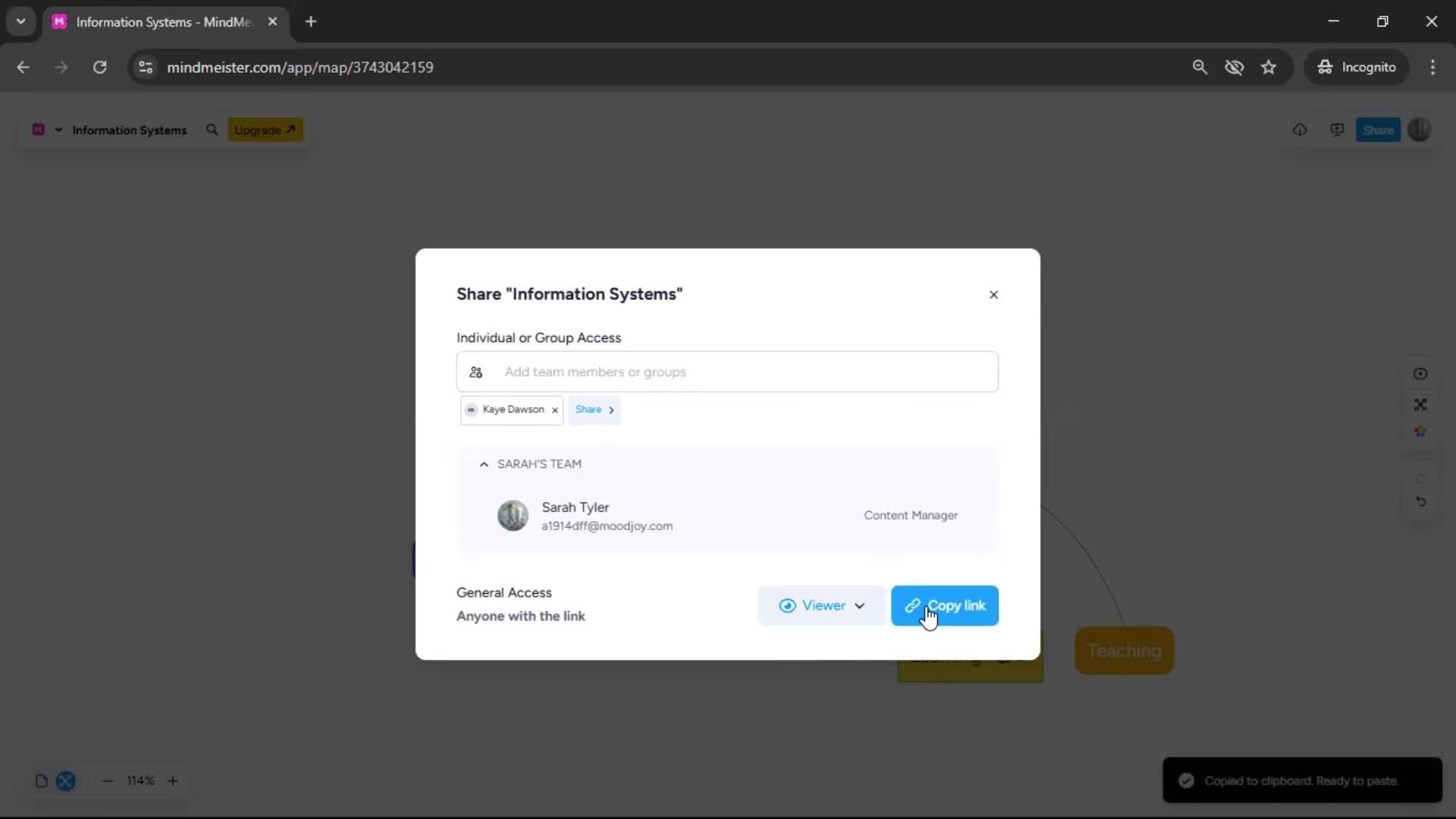Screen dimensions: 1456x819
Task: Click the cloud export icon
Action: (x=1300, y=130)
